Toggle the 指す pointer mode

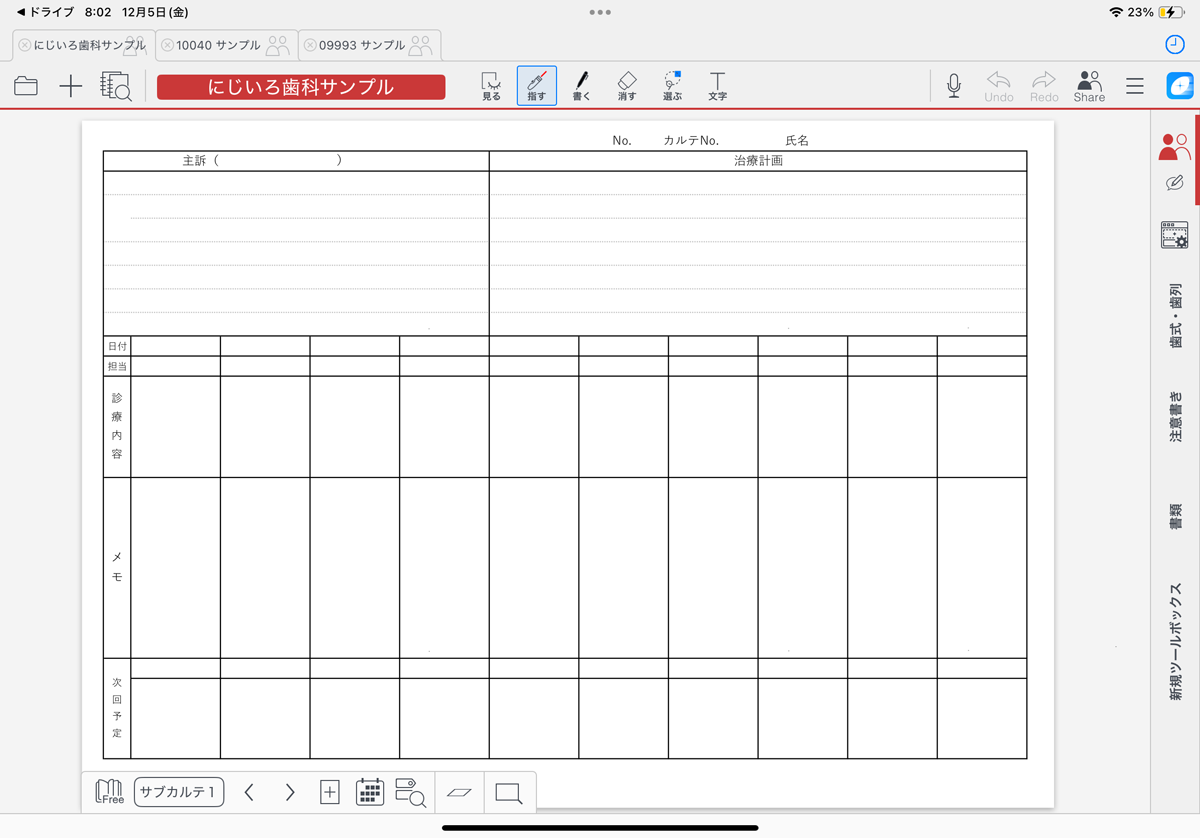pyautogui.click(x=537, y=86)
